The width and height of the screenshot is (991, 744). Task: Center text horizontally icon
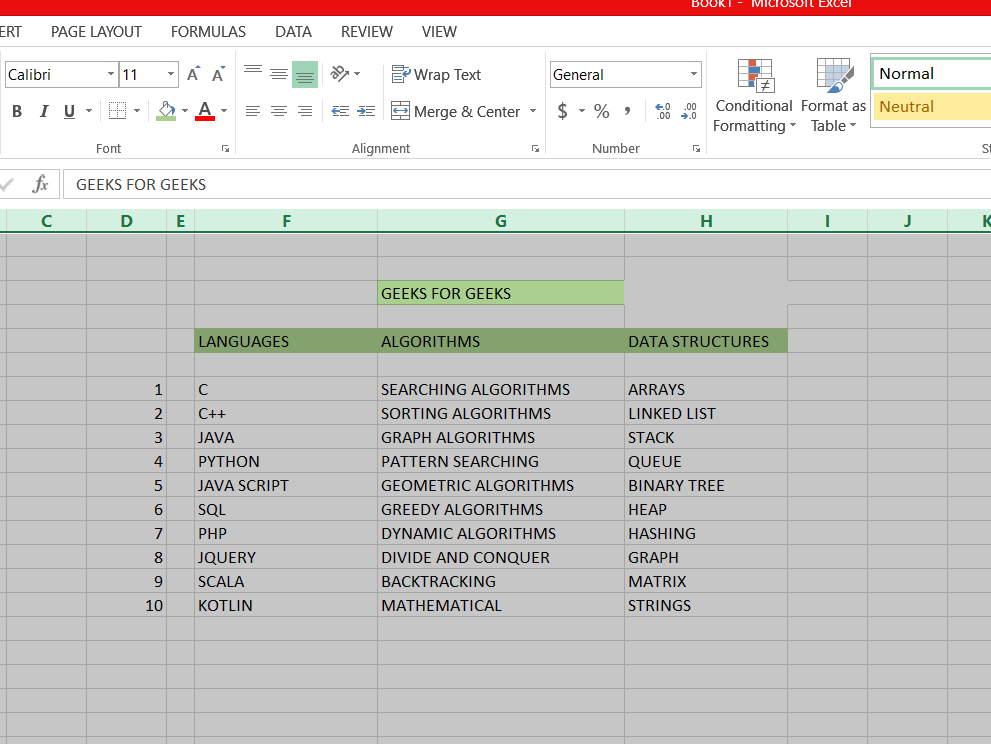coord(279,111)
